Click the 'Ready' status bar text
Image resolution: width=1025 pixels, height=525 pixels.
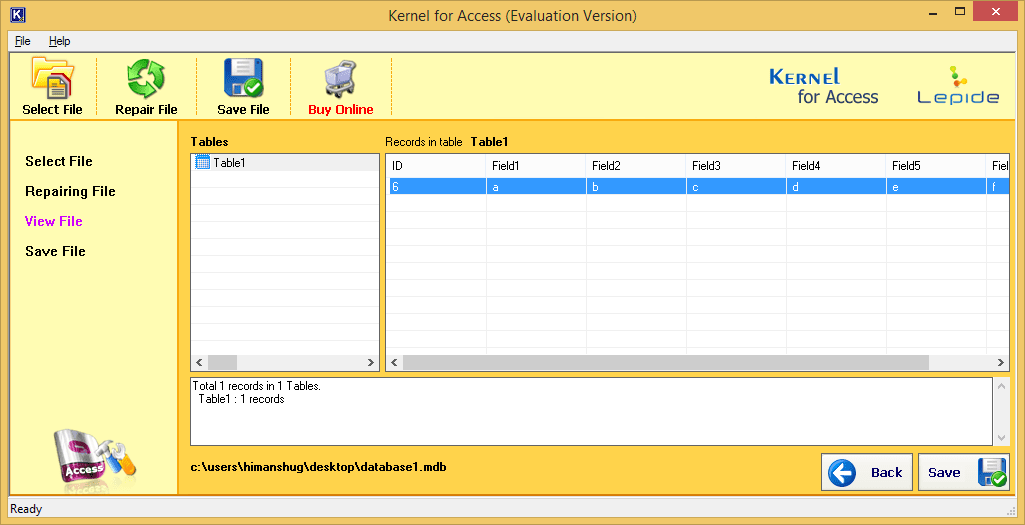pos(26,509)
